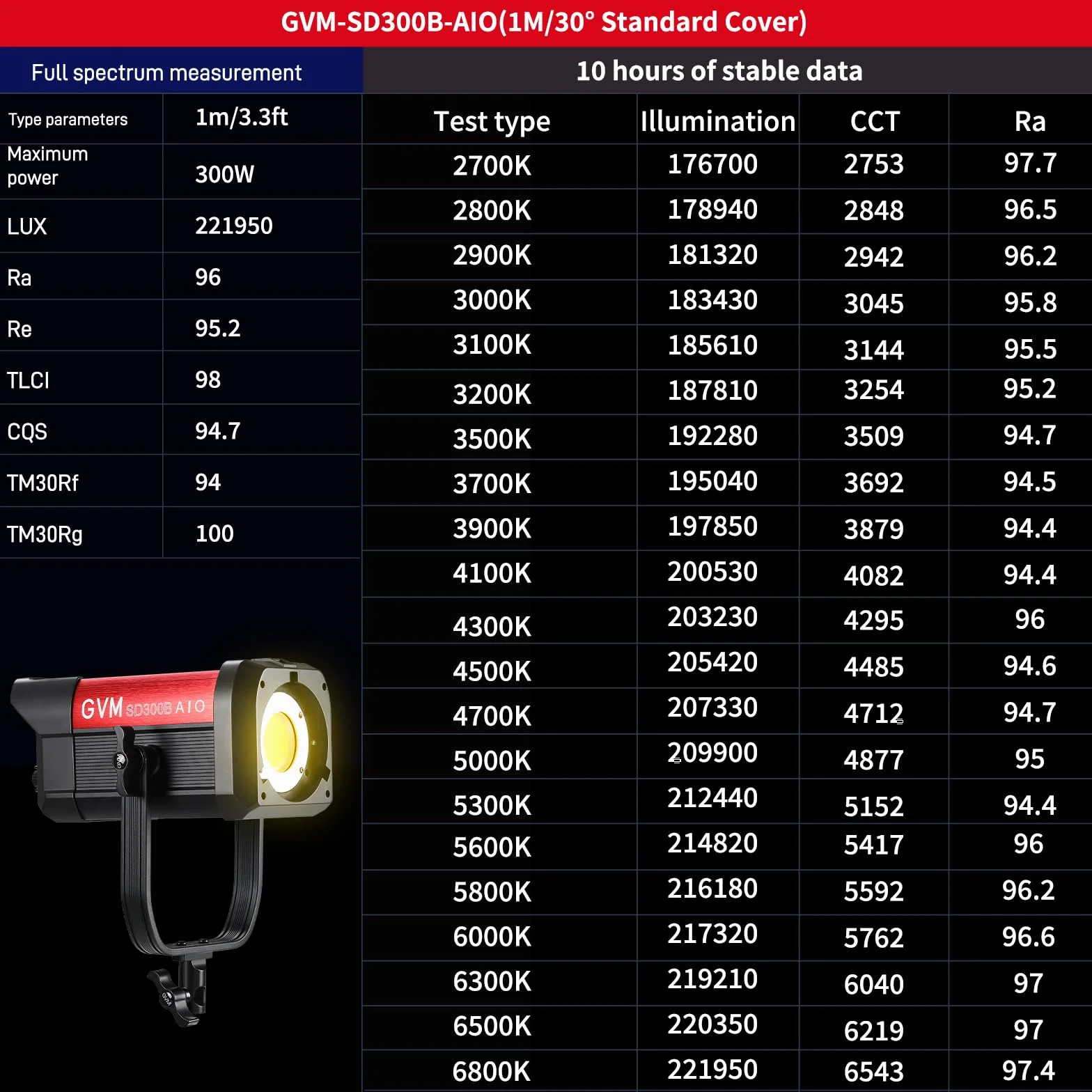Viewport: 1092px width, 1092px height.
Task: Select illumination value 220350
Action: [712, 1024]
